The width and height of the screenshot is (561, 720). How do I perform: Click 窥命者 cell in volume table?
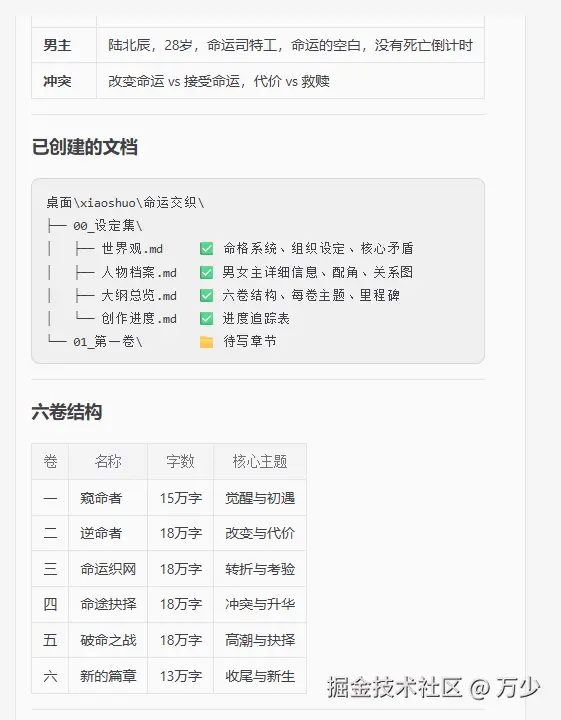[x=101, y=498]
